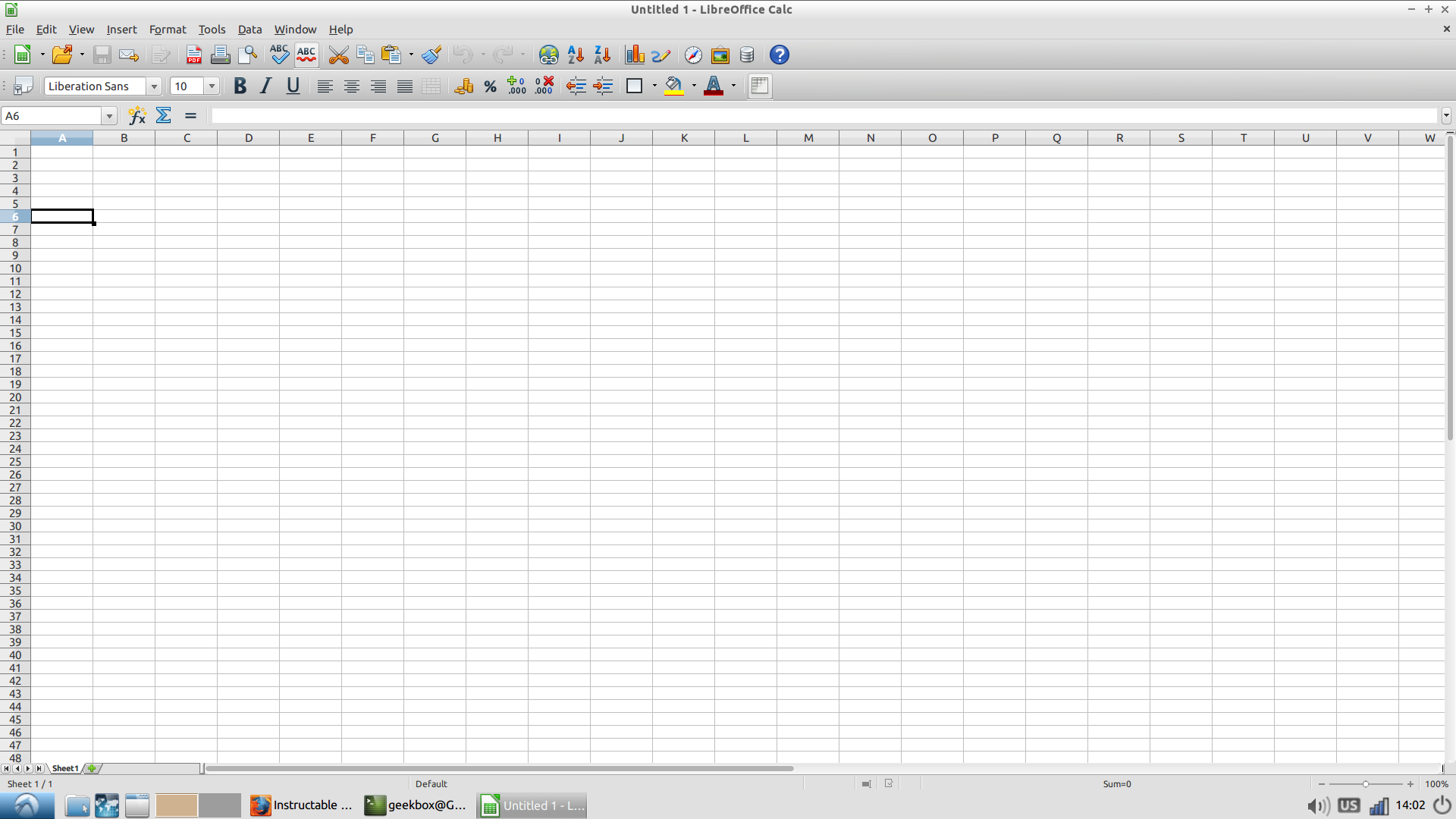Expand the font size dropdown
1456x819 pixels.
coord(212,86)
